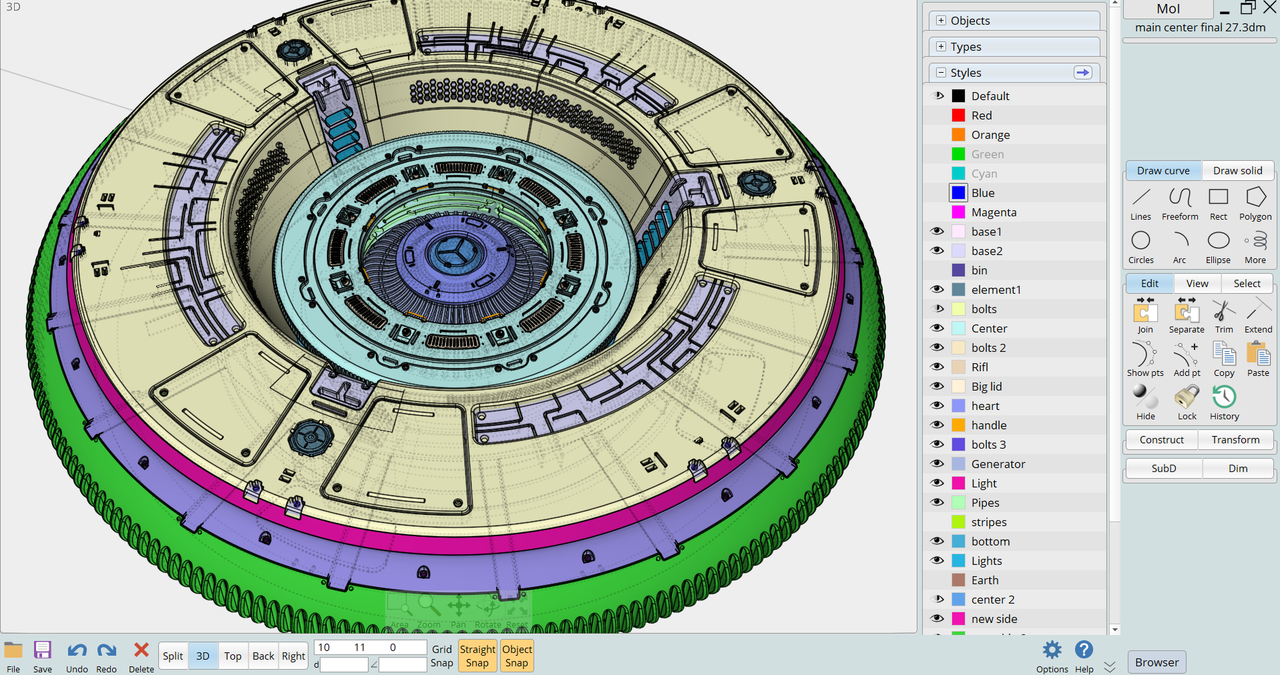Open the Browser button
Screen dimensions: 1280x675
pos(1157,662)
